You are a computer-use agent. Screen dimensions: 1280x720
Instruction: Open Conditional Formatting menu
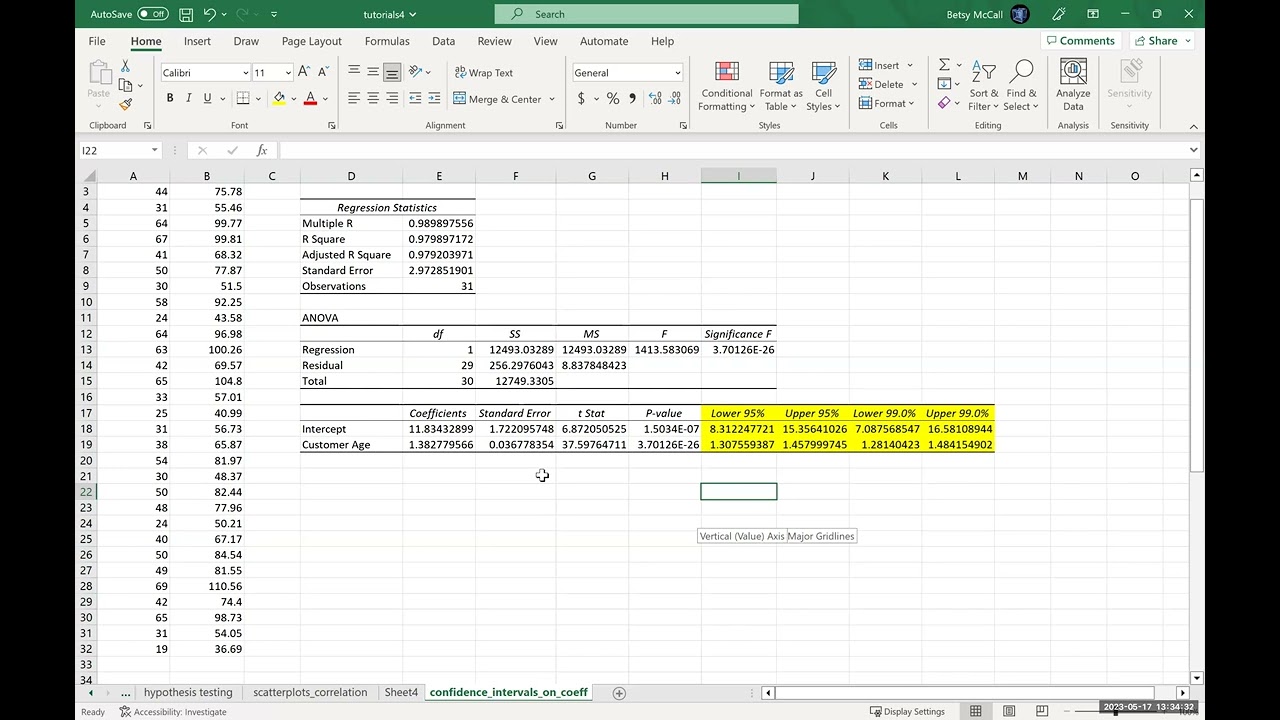point(727,86)
